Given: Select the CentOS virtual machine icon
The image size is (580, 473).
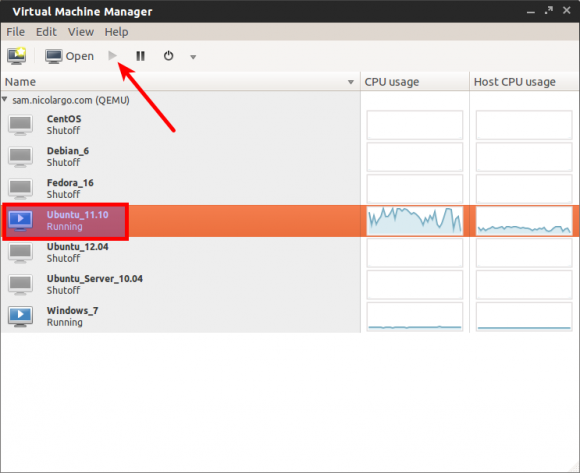Looking at the screenshot, I should (20, 125).
